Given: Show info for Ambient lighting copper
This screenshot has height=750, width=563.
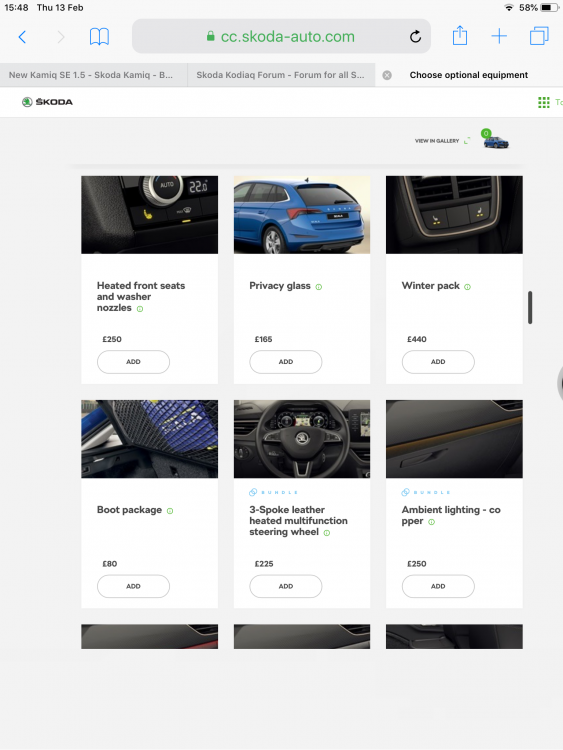Looking at the screenshot, I should 431,522.
